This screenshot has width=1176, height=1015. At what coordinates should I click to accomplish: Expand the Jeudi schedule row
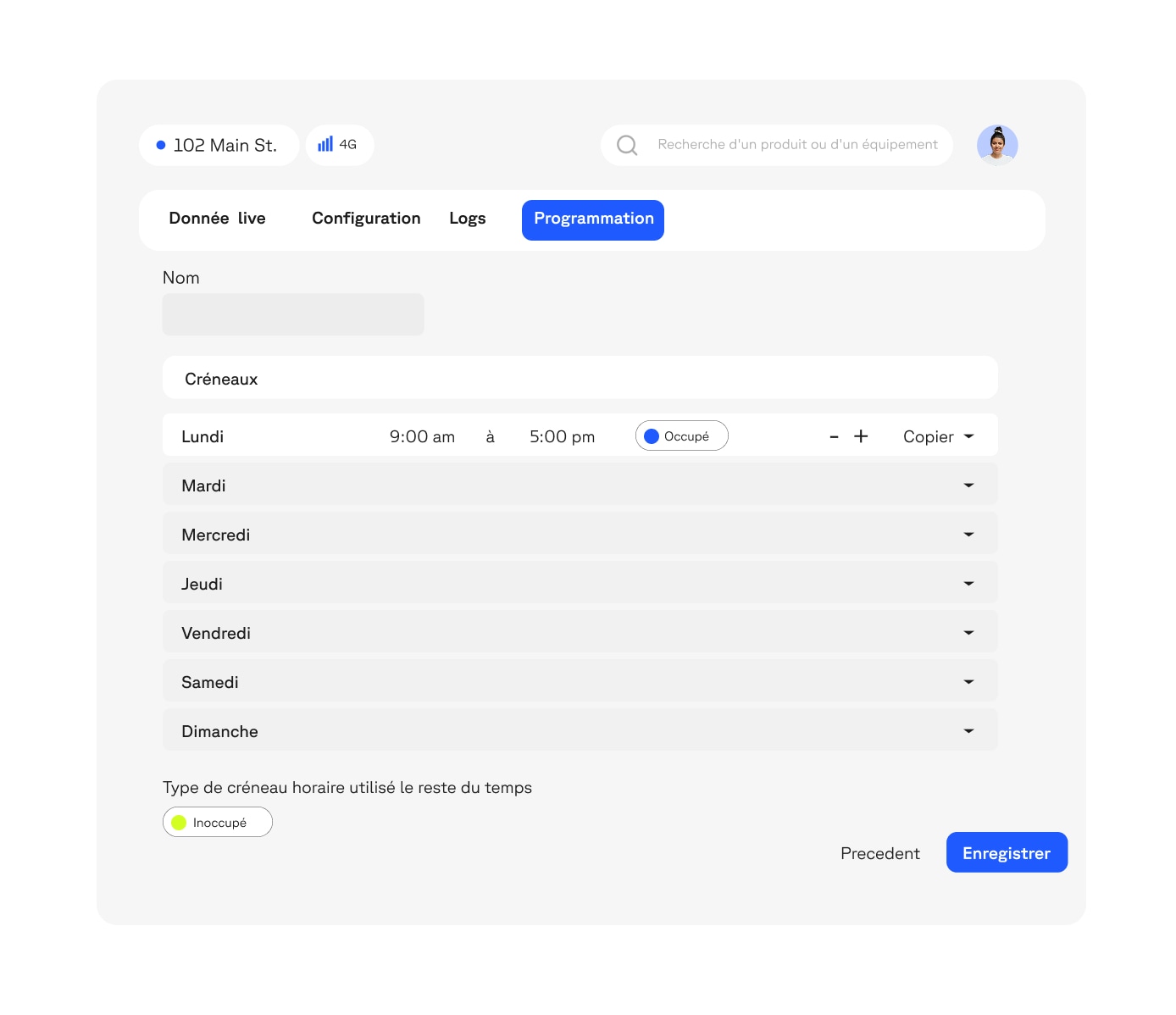tap(968, 584)
